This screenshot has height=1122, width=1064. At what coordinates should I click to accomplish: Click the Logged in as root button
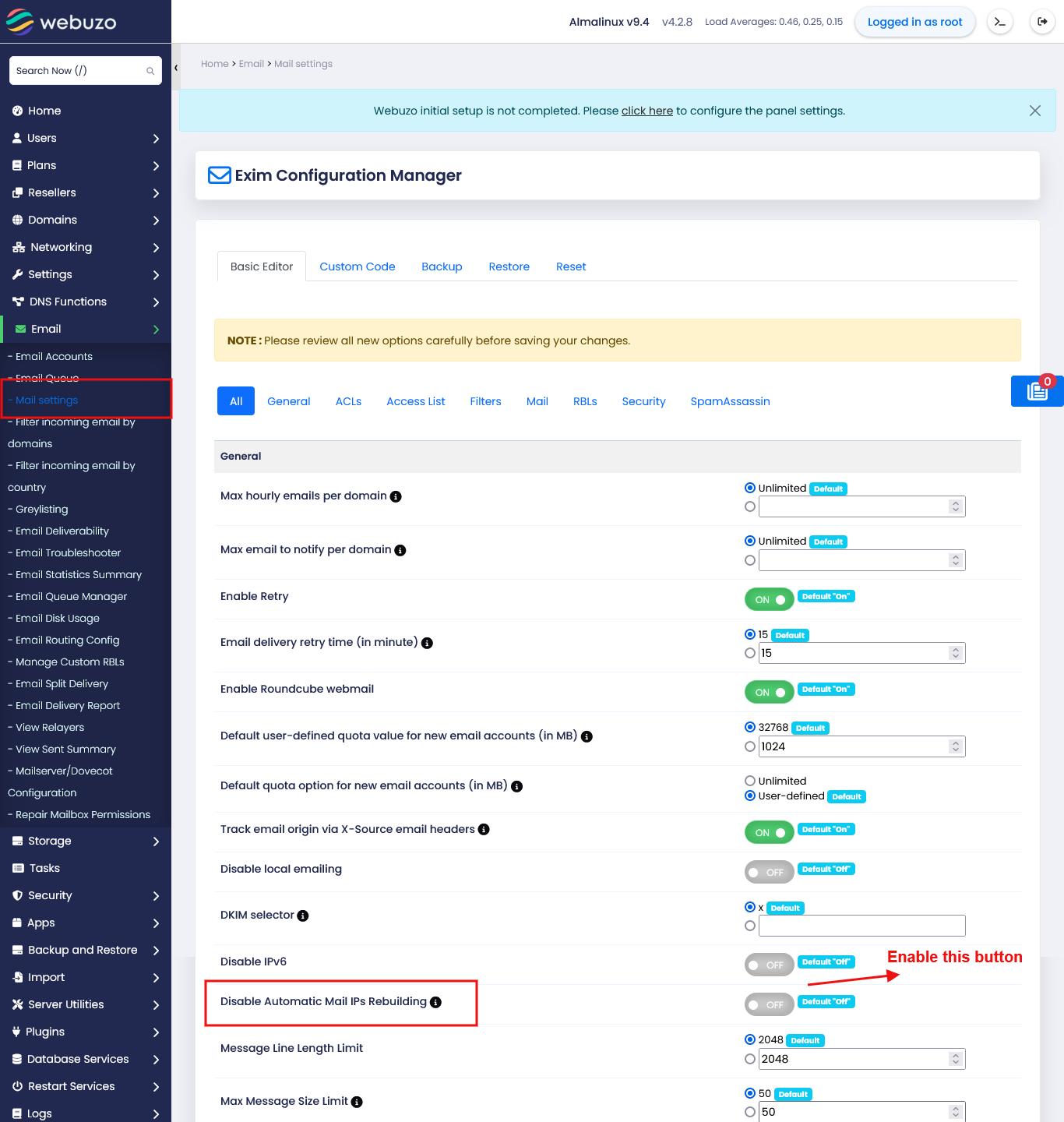[915, 22]
